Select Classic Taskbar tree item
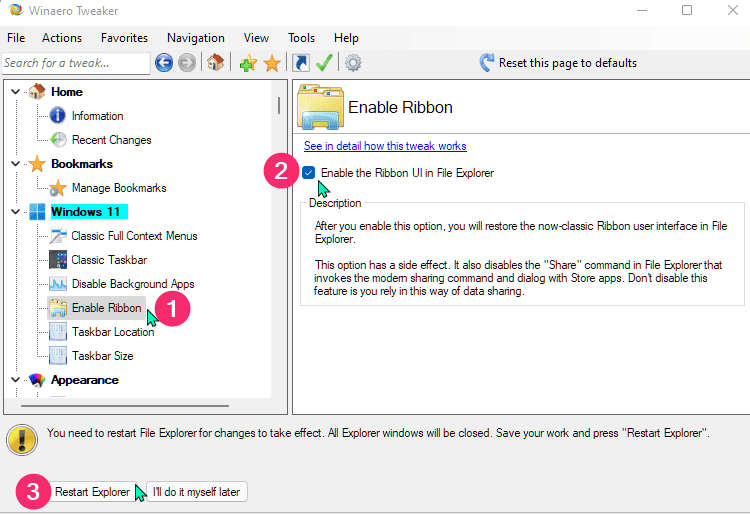The image size is (750, 514). (x=109, y=260)
